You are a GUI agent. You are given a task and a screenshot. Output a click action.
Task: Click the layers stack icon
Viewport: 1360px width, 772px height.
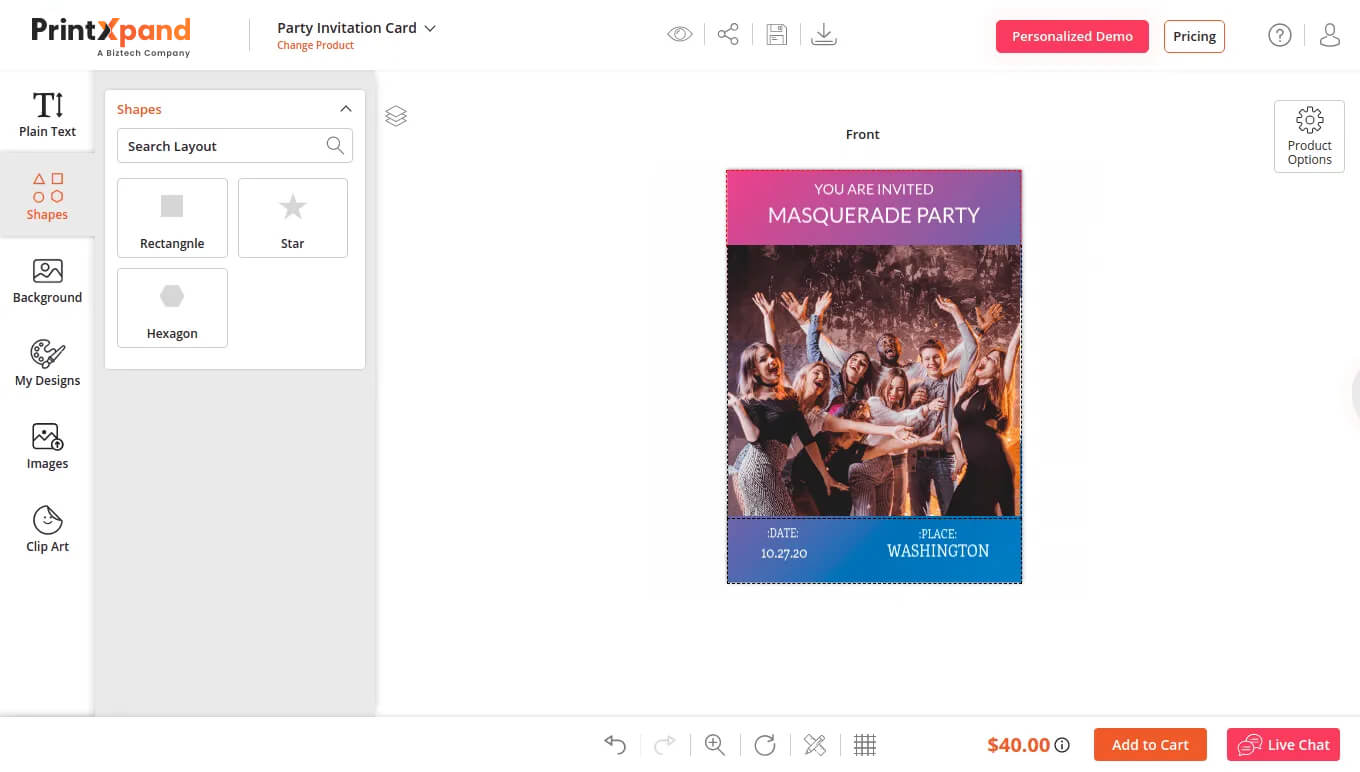coord(396,116)
